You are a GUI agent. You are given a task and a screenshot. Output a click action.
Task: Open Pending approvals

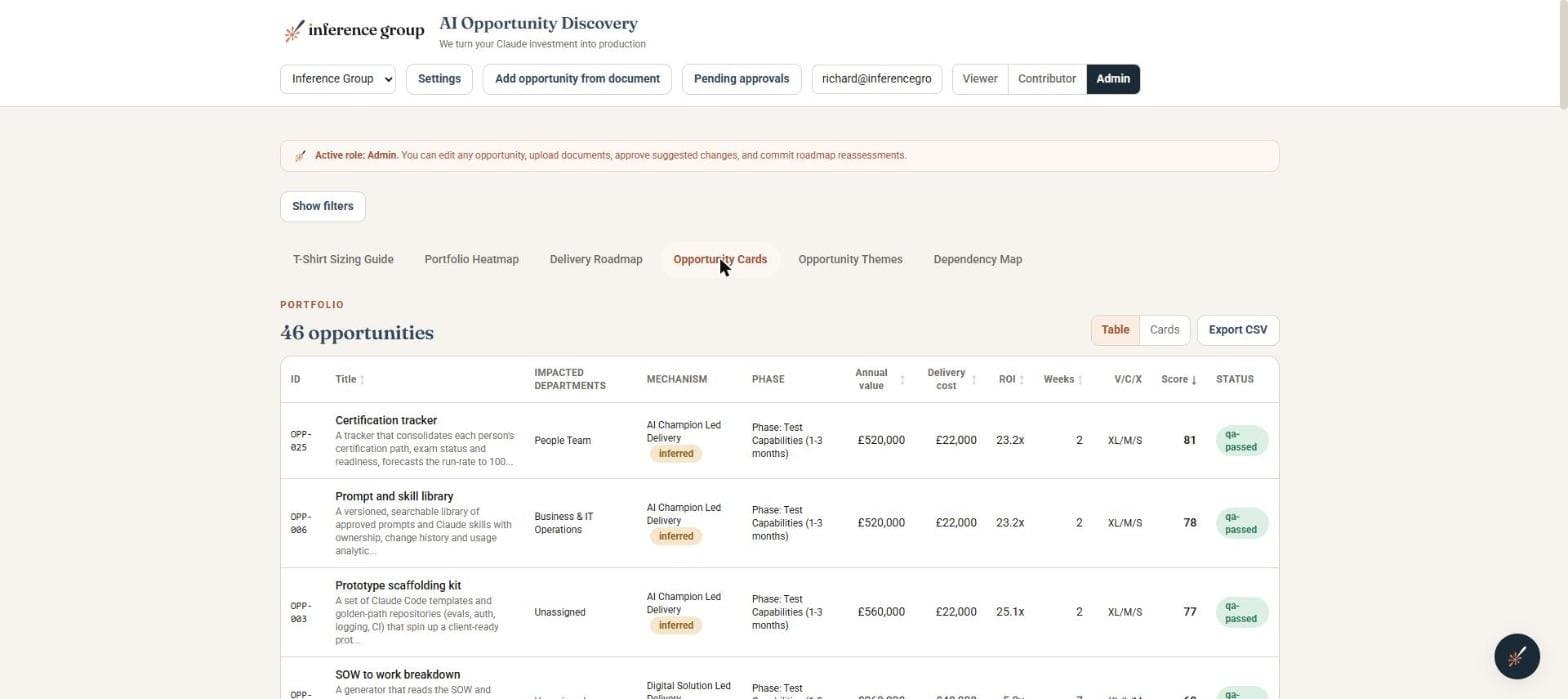(x=741, y=79)
